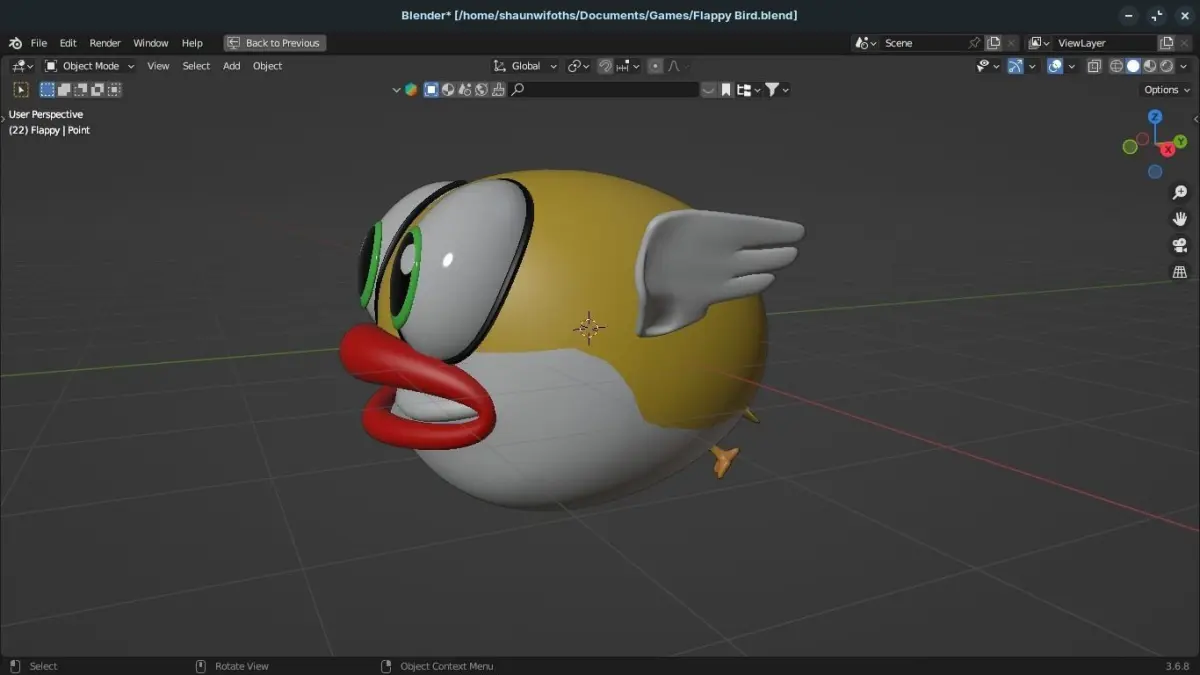The height and width of the screenshot is (675, 1200).
Task: Open the viewport Add menu
Action: [231, 66]
